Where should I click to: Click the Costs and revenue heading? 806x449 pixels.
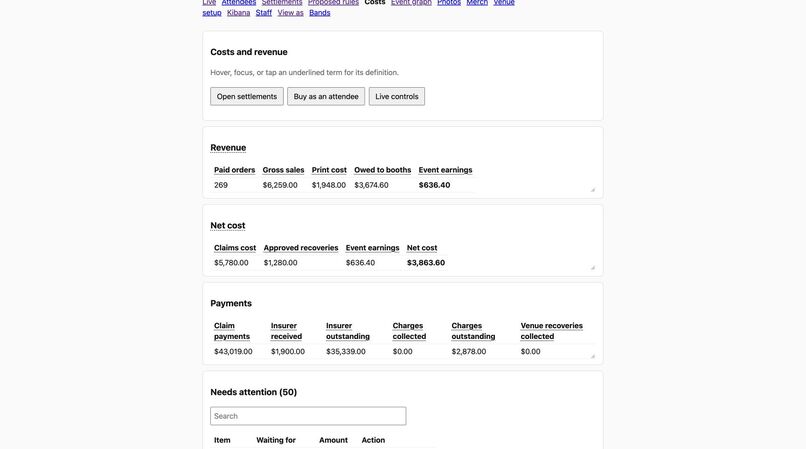coord(249,52)
